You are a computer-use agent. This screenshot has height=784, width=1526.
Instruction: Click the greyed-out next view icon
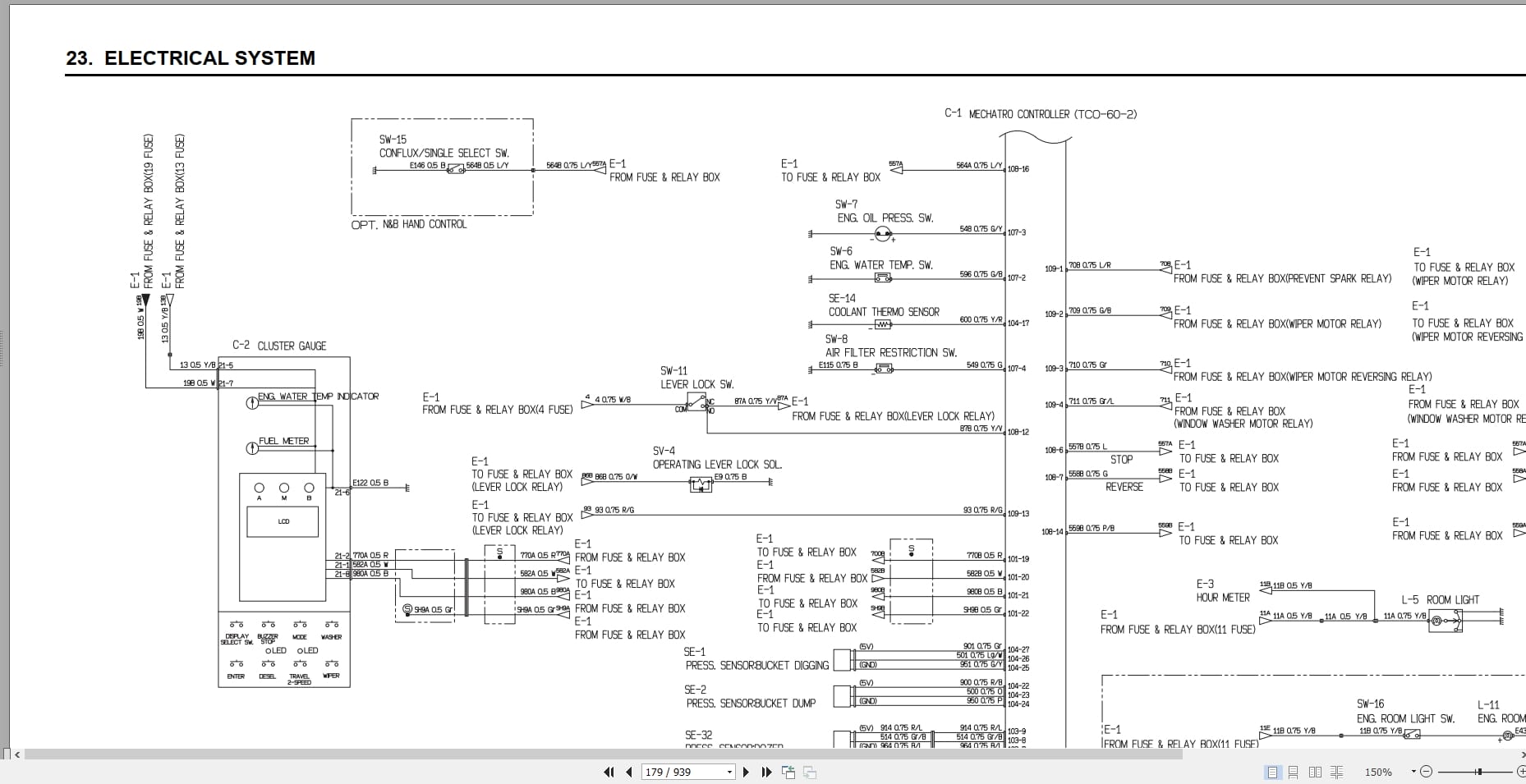tap(810, 772)
